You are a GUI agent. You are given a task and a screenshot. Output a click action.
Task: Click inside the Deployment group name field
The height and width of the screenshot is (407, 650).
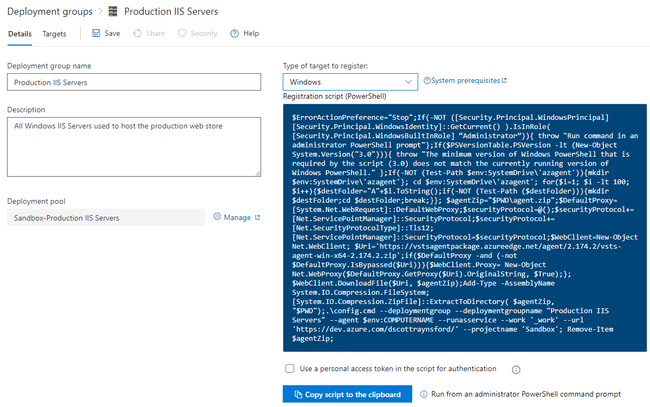tap(134, 82)
